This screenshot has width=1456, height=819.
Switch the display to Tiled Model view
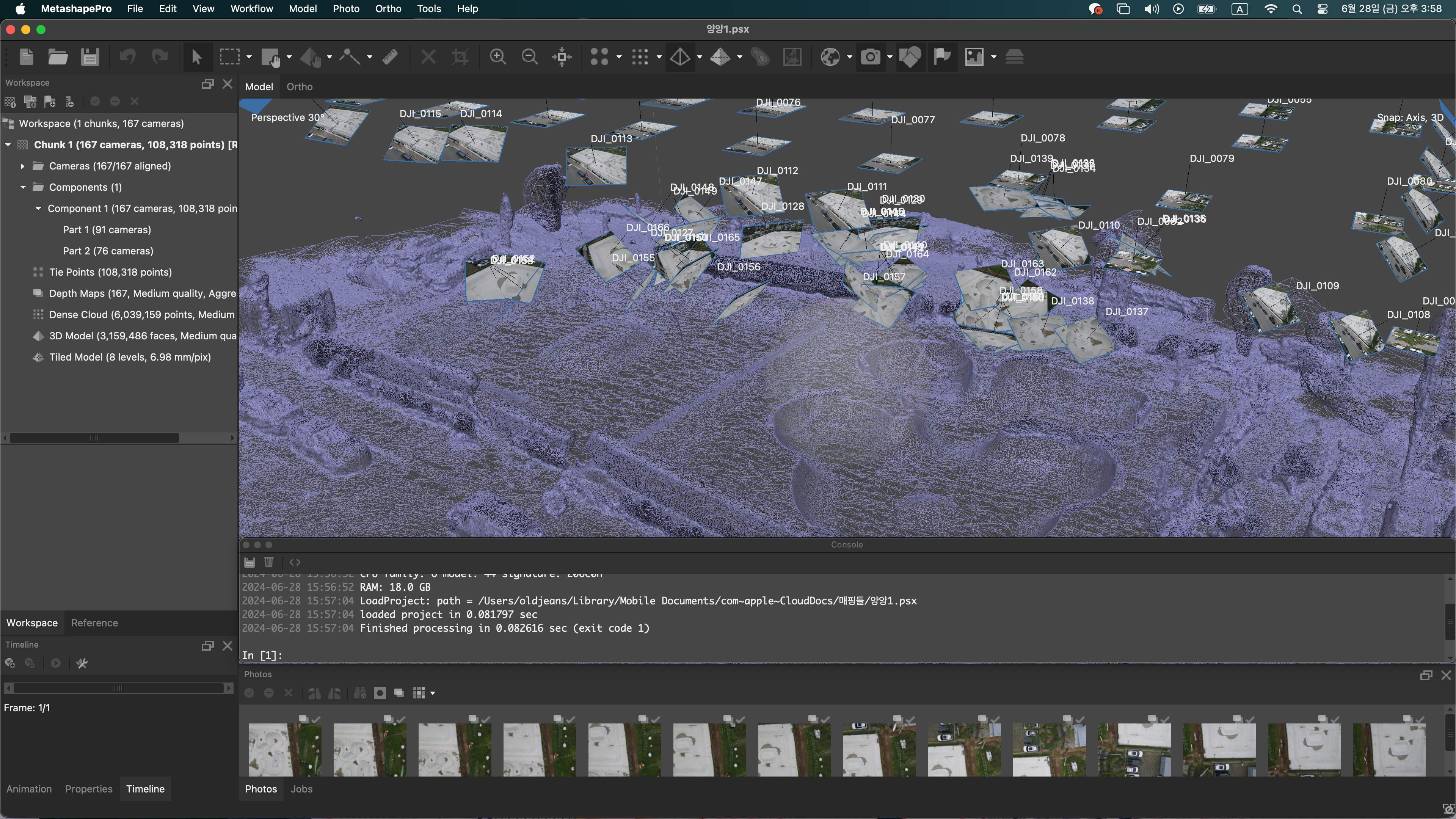pyautogui.click(x=720, y=56)
